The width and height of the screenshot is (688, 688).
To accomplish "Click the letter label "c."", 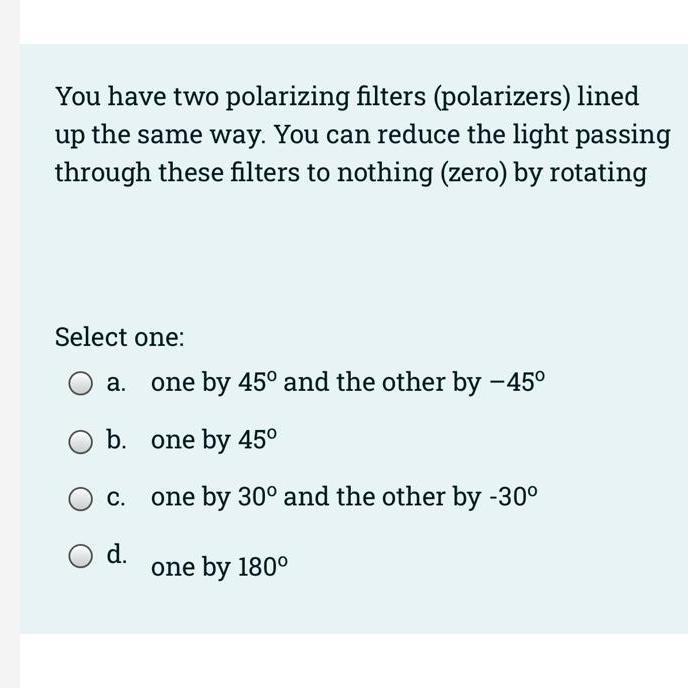I will pyautogui.click(x=117, y=498).
